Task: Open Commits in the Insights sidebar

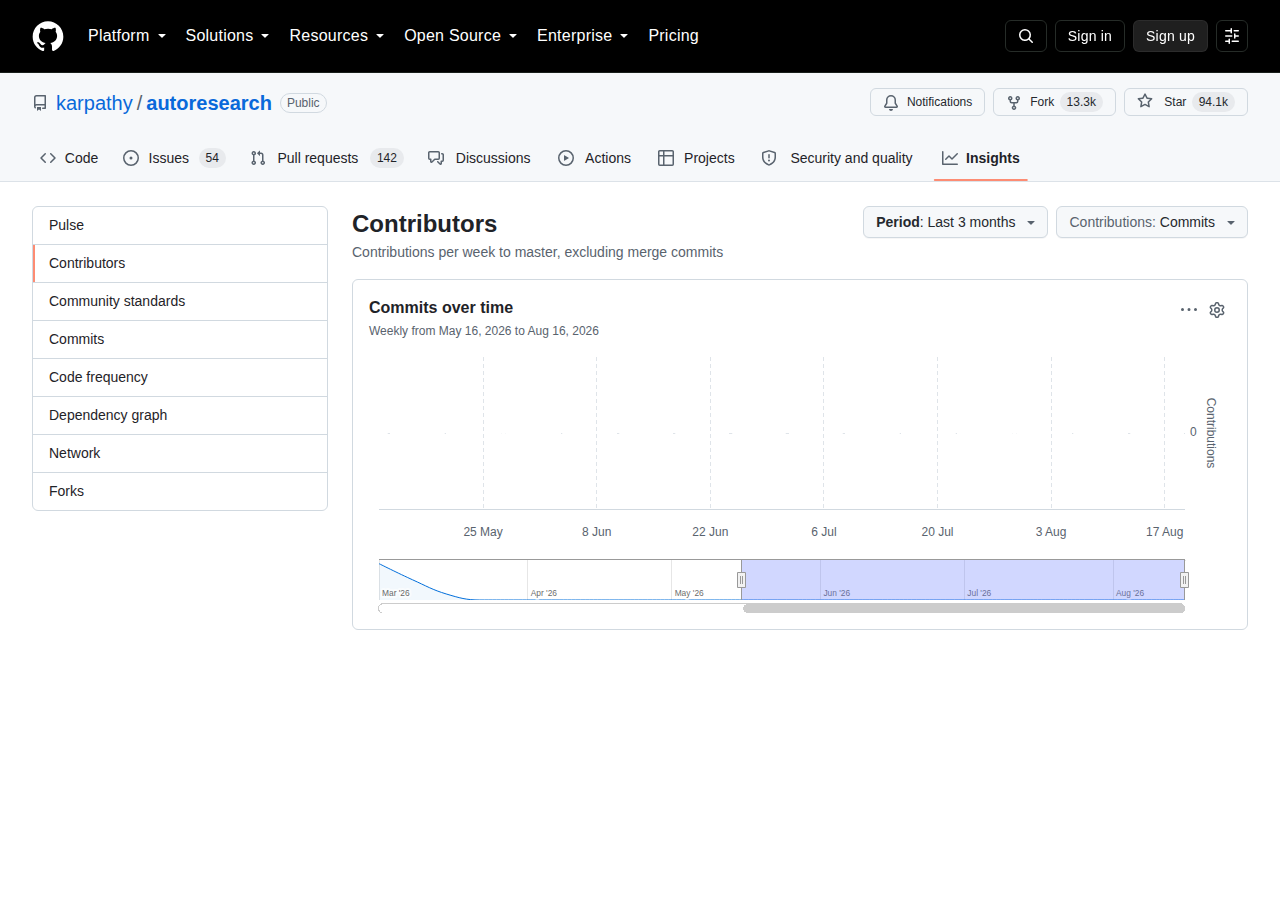Action: pos(180,340)
